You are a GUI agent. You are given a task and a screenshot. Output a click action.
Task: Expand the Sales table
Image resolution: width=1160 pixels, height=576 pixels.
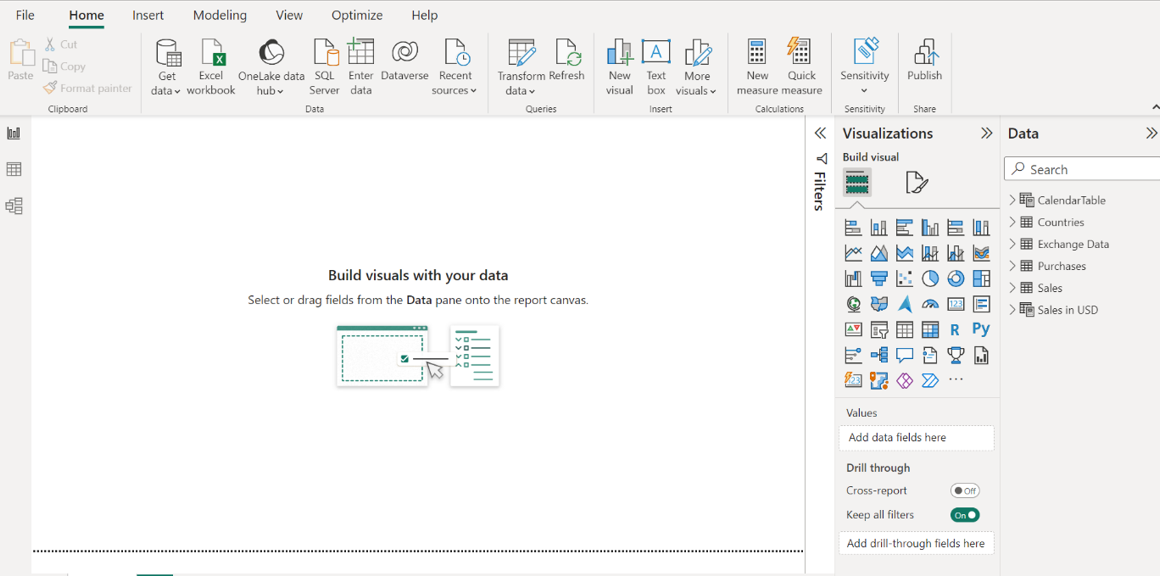click(1012, 288)
